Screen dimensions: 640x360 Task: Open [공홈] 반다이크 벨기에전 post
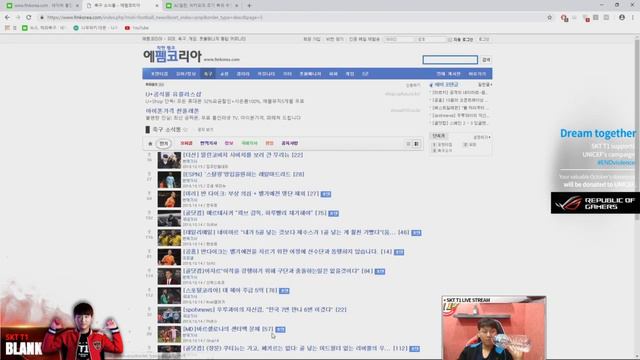[287, 252]
